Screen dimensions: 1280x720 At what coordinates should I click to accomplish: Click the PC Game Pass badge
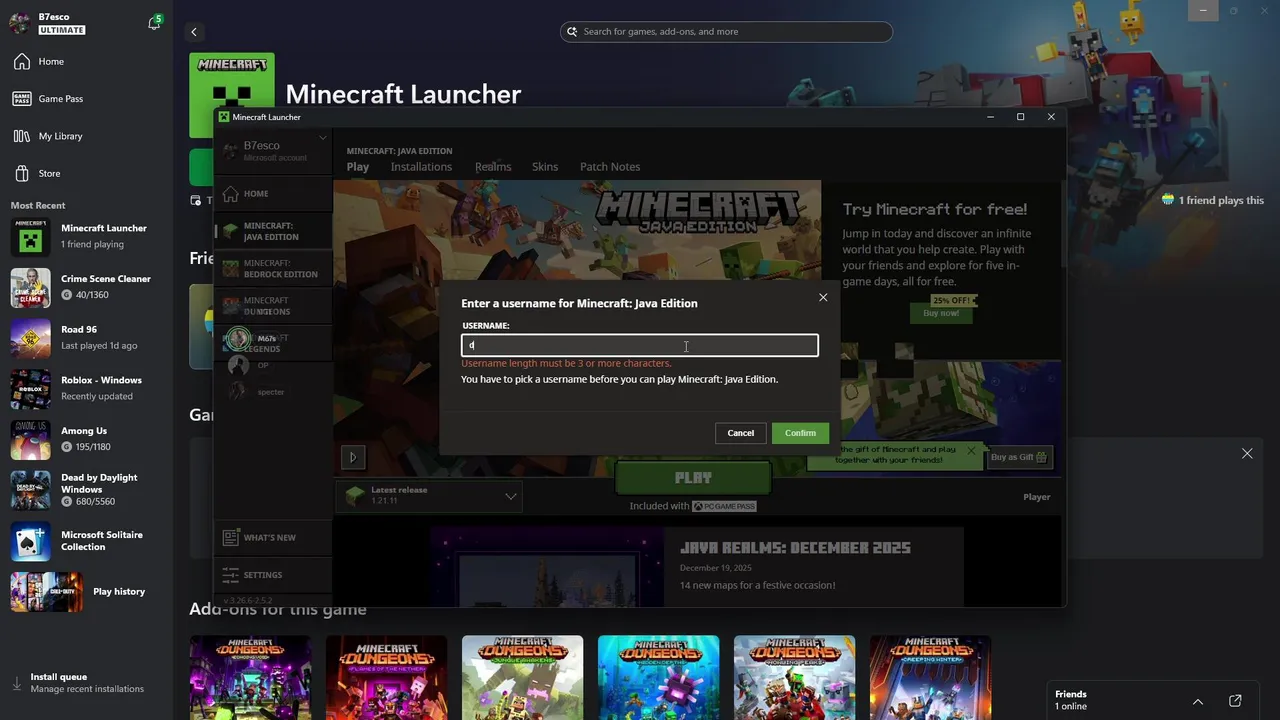coord(724,506)
